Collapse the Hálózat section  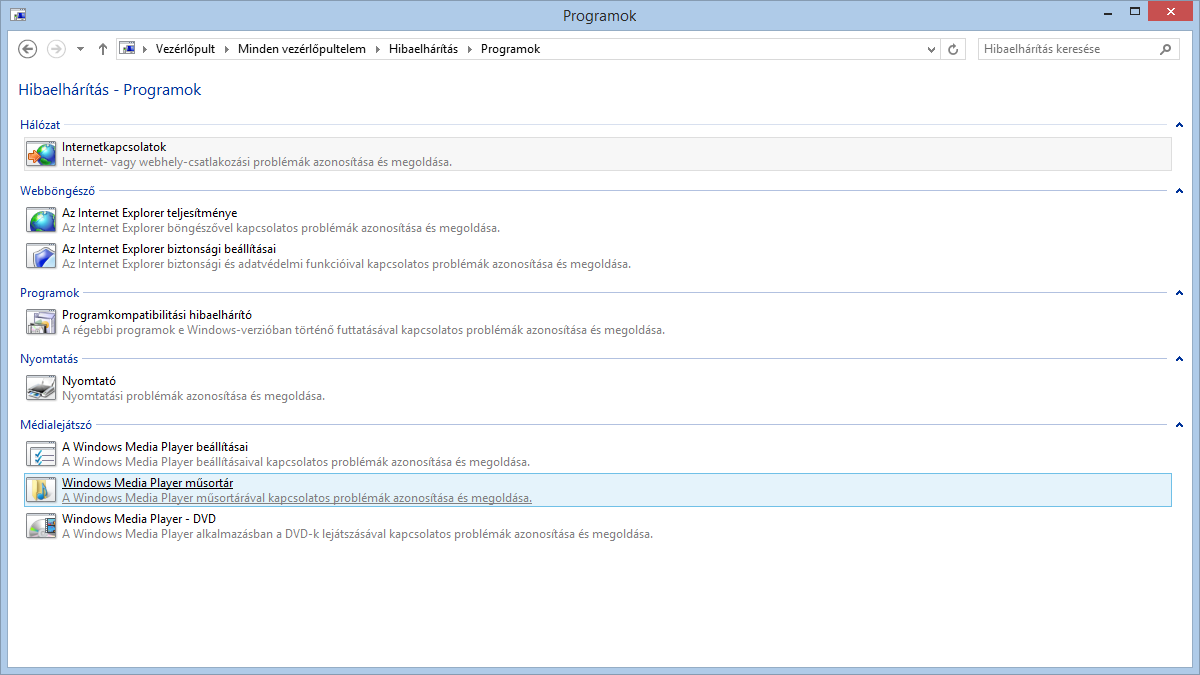click(1180, 125)
